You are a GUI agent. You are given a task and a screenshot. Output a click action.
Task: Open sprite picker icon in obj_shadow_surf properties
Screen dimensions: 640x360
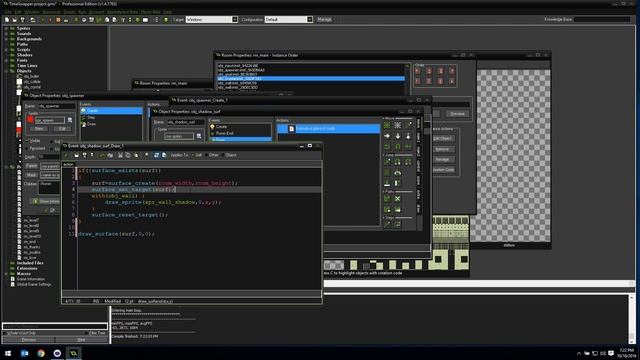coord(199,136)
